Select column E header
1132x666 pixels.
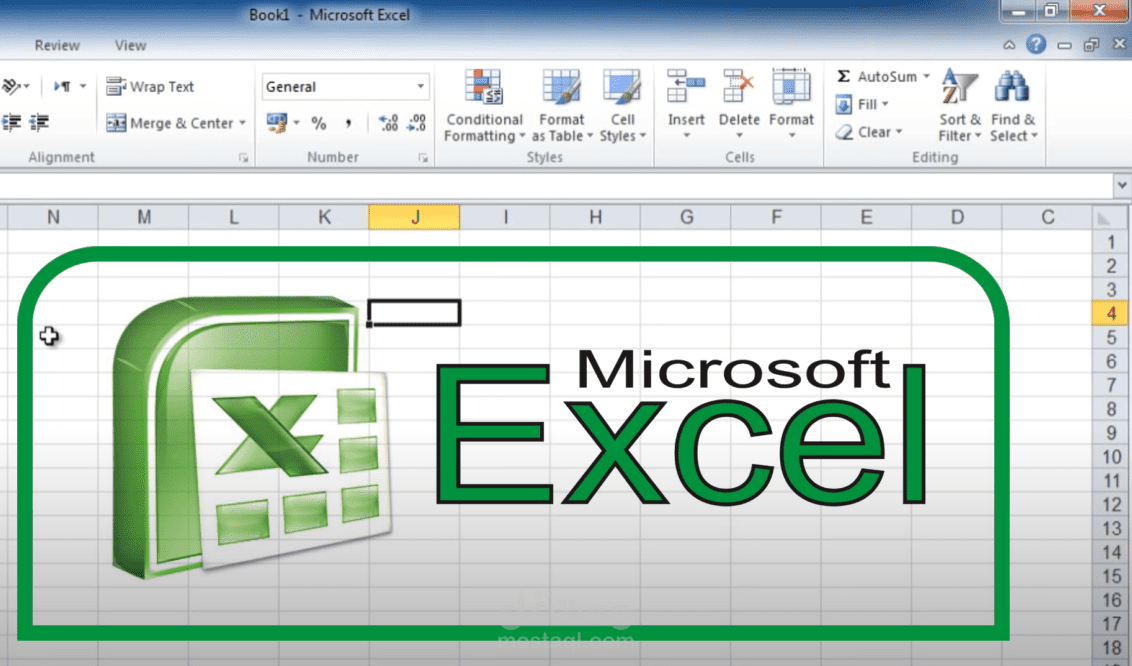click(866, 217)
